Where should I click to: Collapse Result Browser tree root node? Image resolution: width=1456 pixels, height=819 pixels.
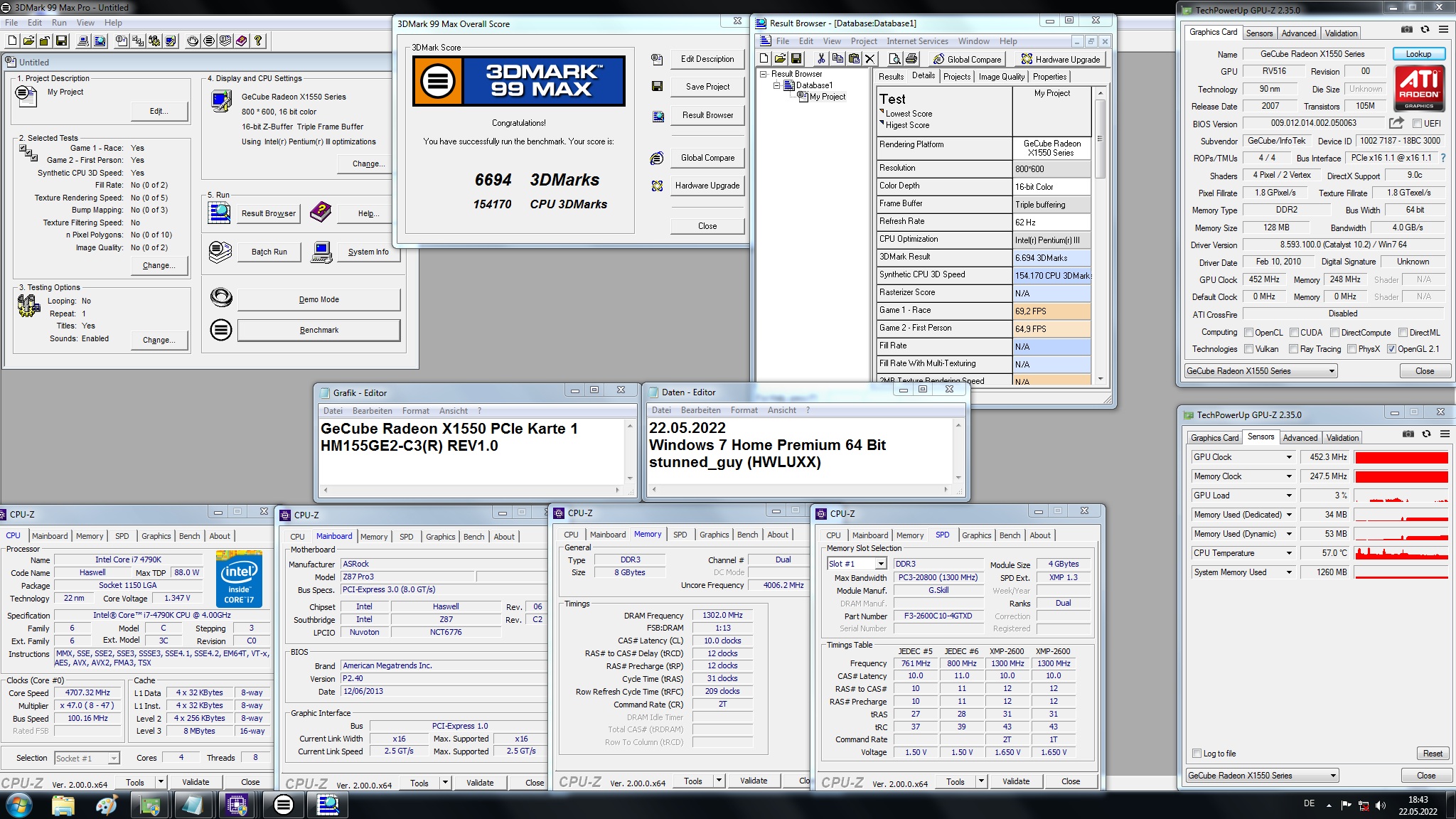click(764, 74)
